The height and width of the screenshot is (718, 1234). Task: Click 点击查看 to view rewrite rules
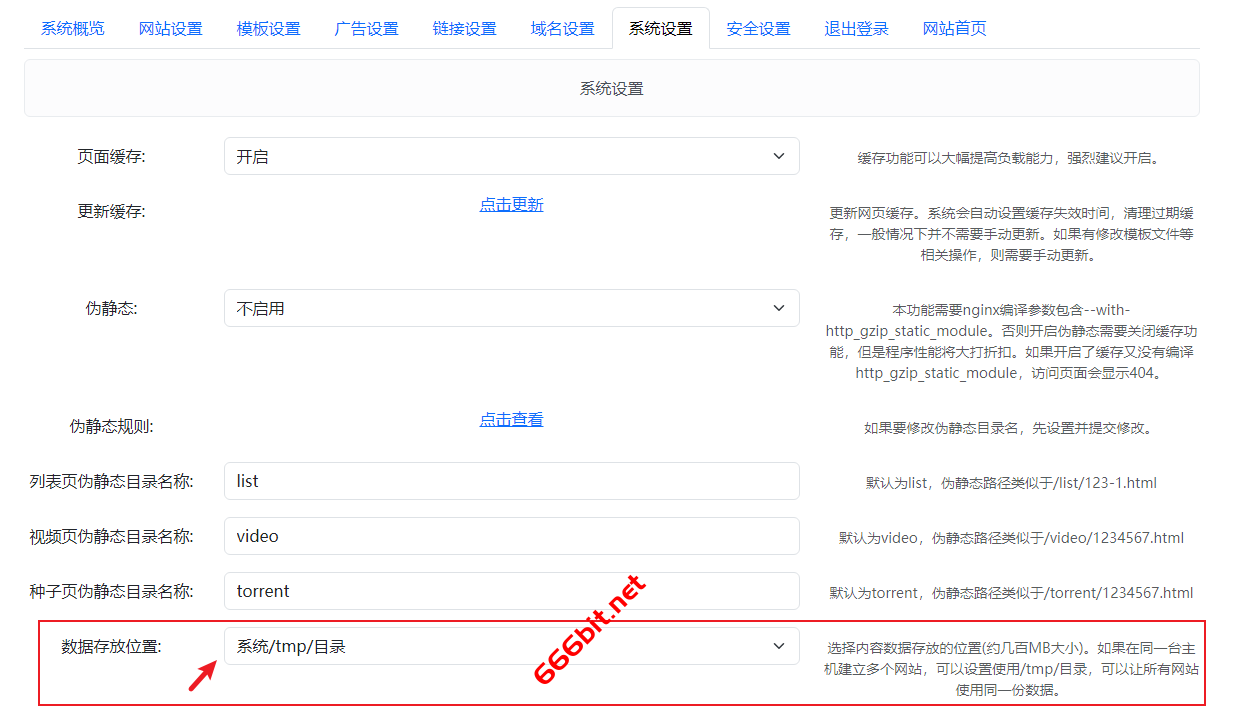pos(511,419)
